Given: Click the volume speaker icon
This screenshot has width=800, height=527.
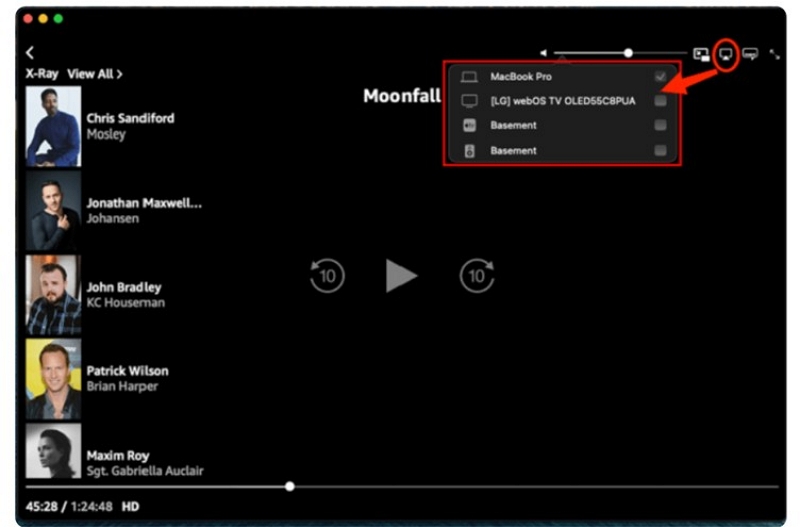Looking at the screenshot, I should pyautogui.click(x=543, y=53).
